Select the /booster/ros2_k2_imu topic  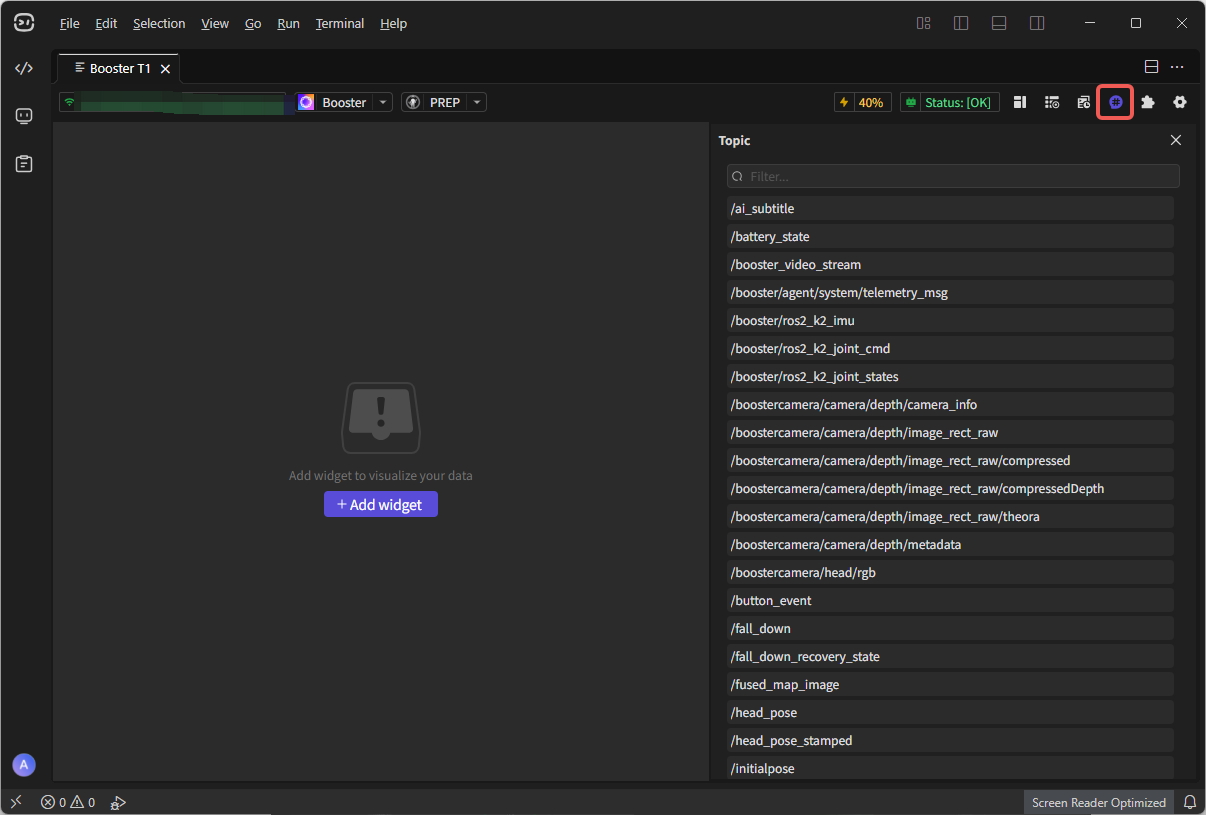(950, 320)
